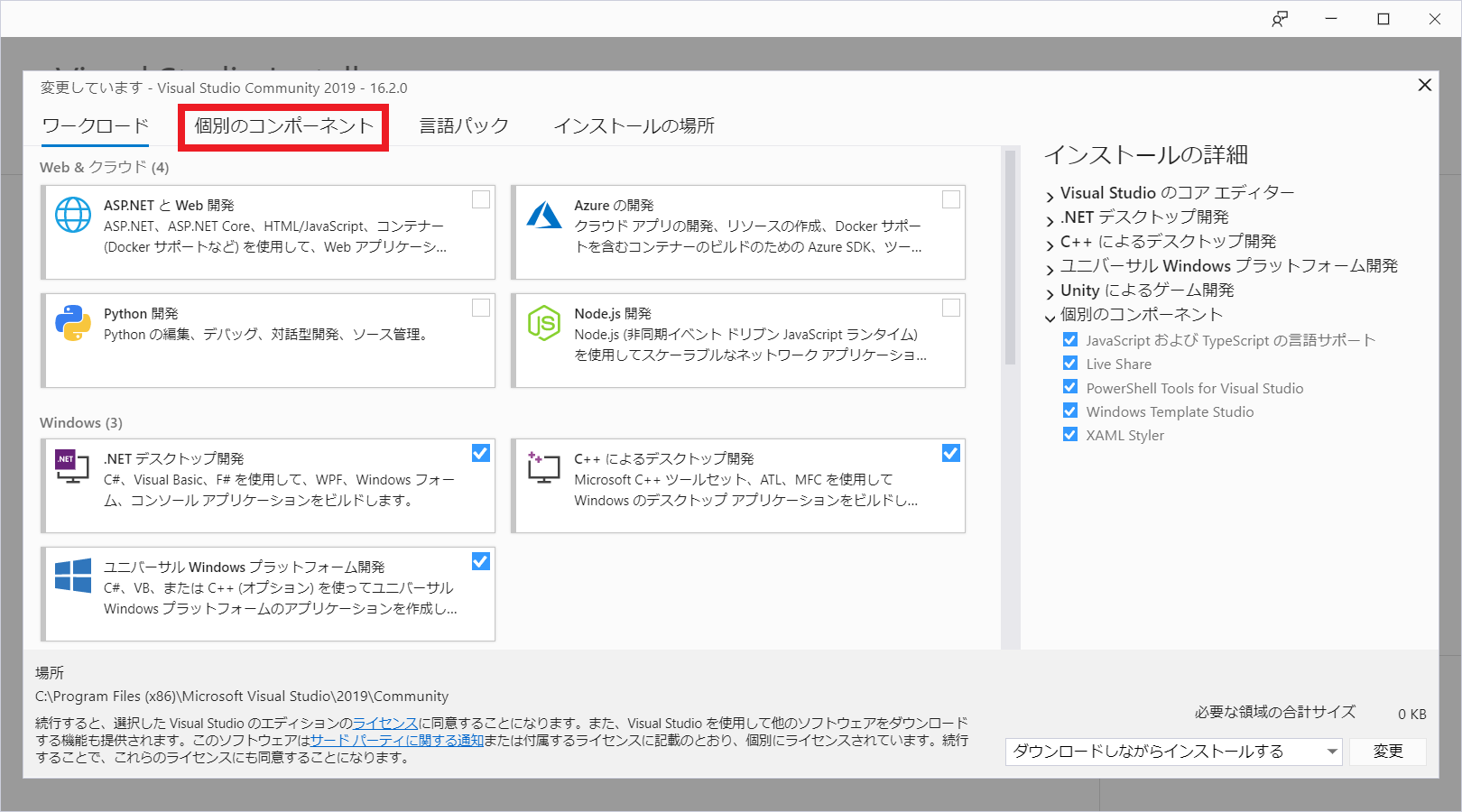Switch to the 個別のコンポーネント tab
This screenshot has height=812, width=1462.
283,125
